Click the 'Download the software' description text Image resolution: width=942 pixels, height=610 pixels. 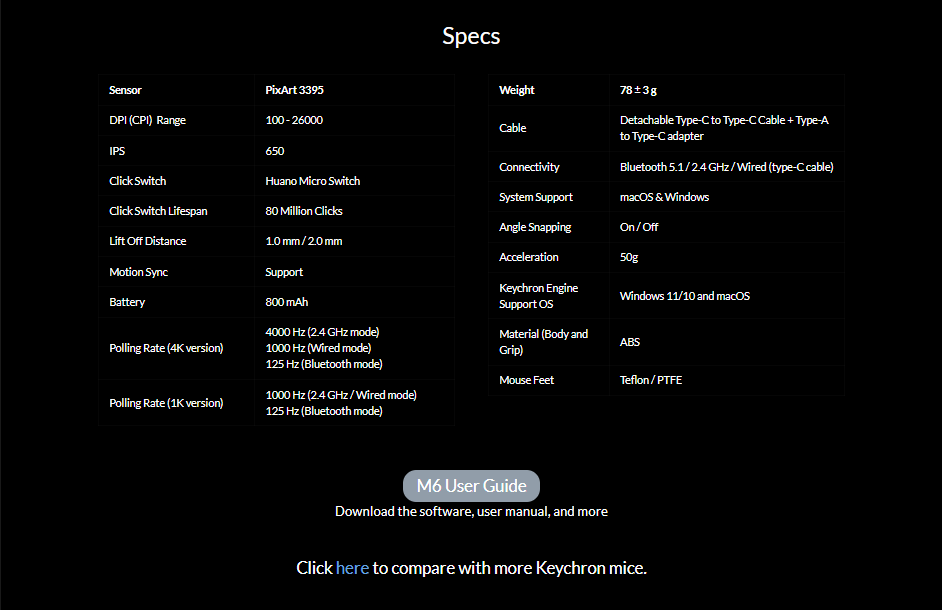coord(471,511)
